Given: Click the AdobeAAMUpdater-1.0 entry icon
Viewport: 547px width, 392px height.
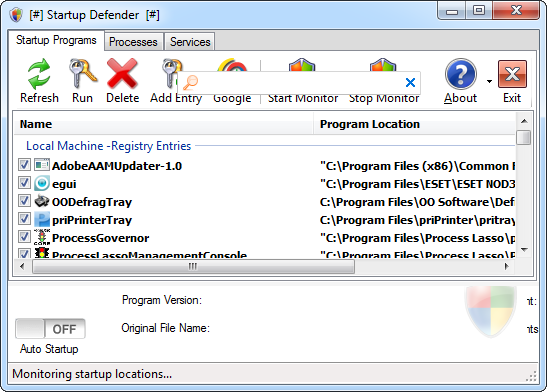Looking at the screenshot, I should pyautogui.click(x=42, y=165).
